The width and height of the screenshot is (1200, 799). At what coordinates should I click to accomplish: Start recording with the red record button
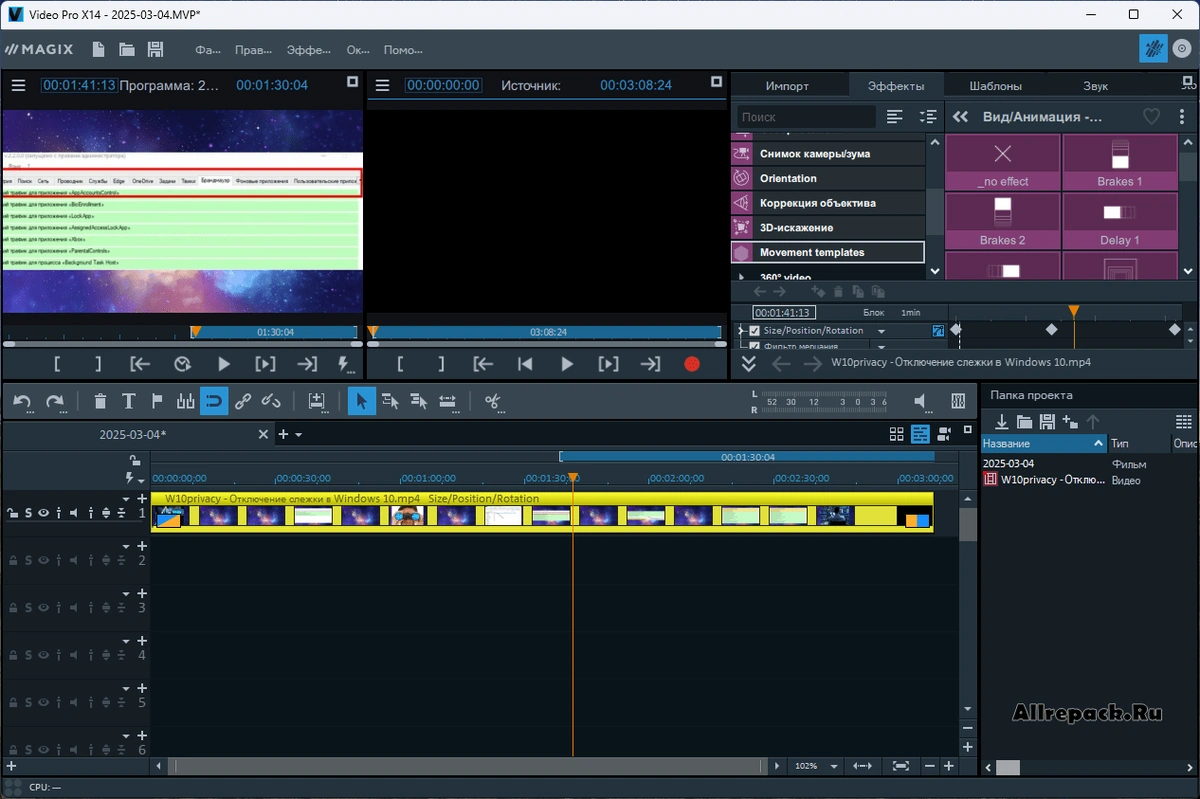pyautogui.click(x=691, y=364)
